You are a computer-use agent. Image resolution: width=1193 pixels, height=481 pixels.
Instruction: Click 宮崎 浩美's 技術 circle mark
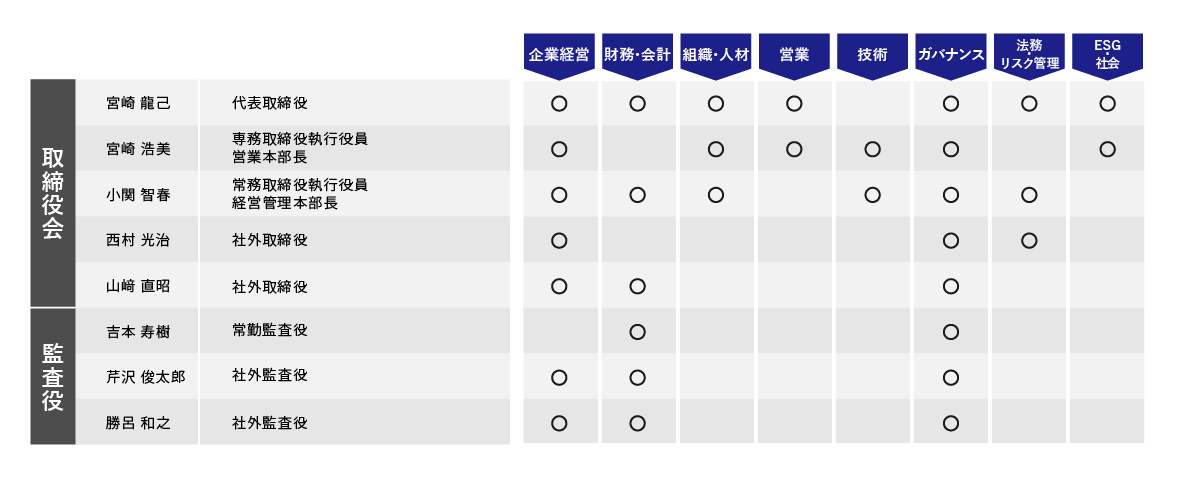click(x=872, y=149)
